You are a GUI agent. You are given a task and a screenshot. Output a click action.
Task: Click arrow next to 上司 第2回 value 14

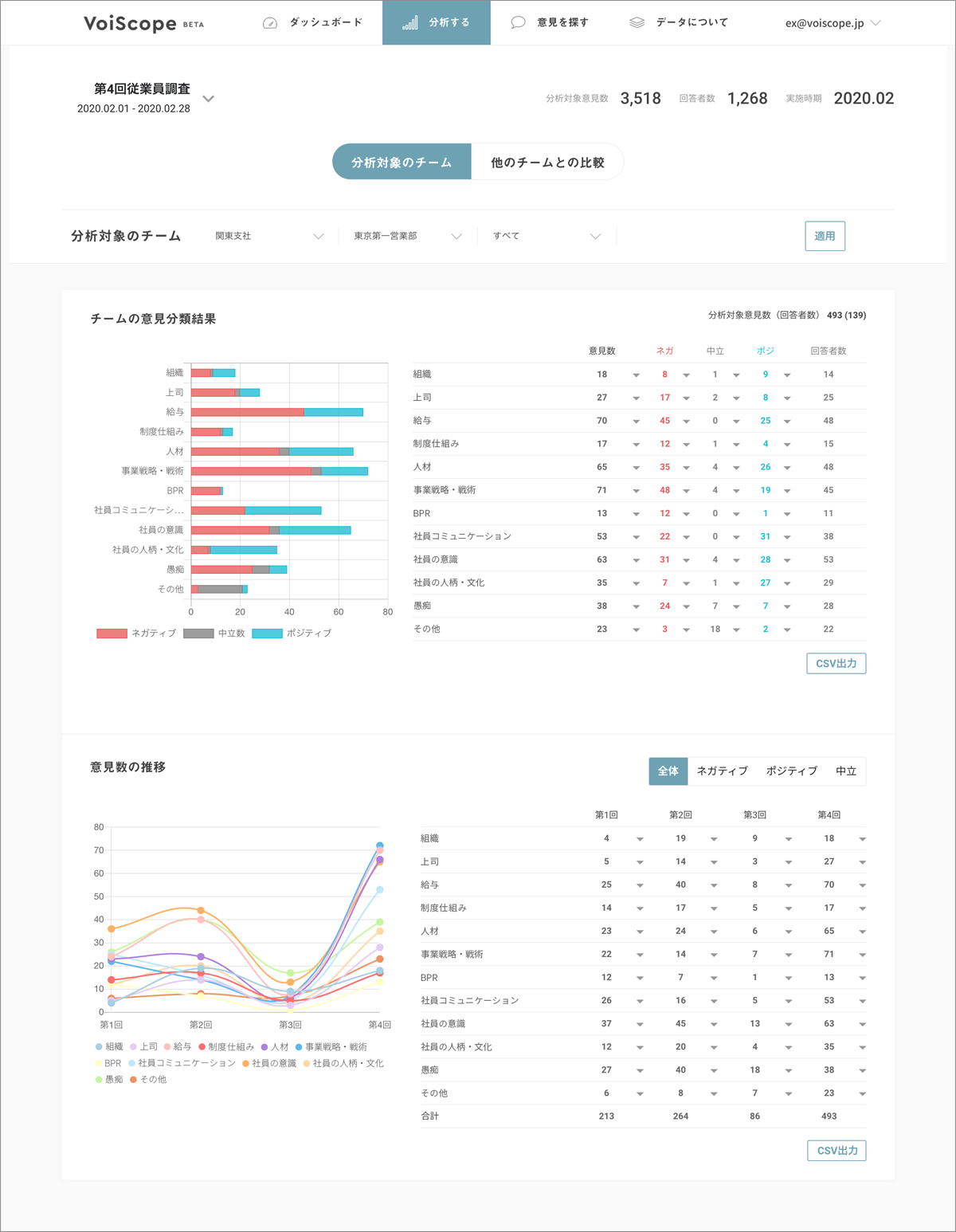(714, 862)
